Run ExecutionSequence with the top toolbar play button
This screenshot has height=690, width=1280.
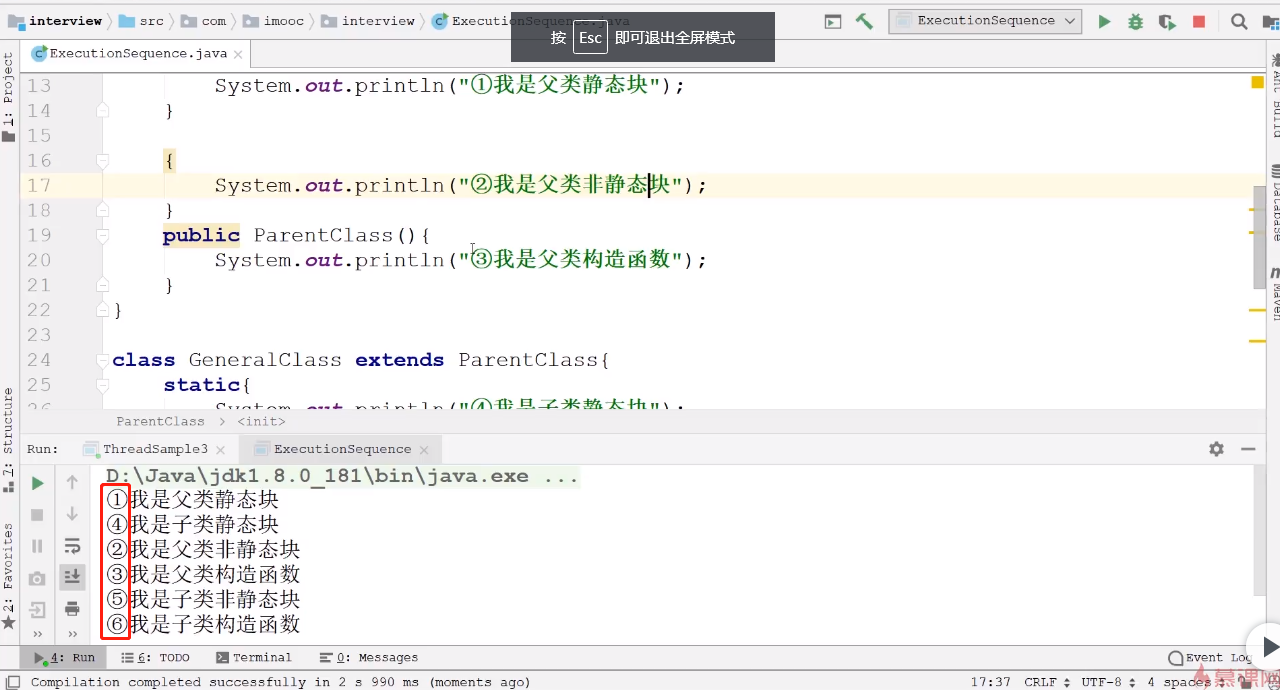click(x=1104, y=21)
